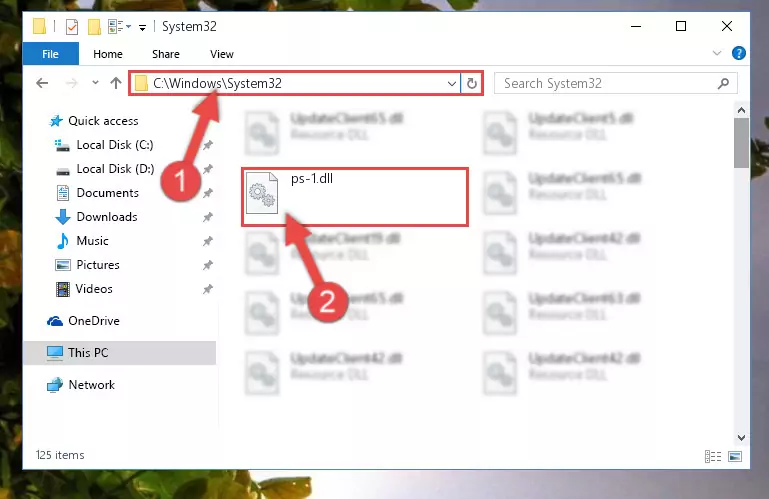
Task: Open Videos in the navigation pane
Action: pos(94,289)
